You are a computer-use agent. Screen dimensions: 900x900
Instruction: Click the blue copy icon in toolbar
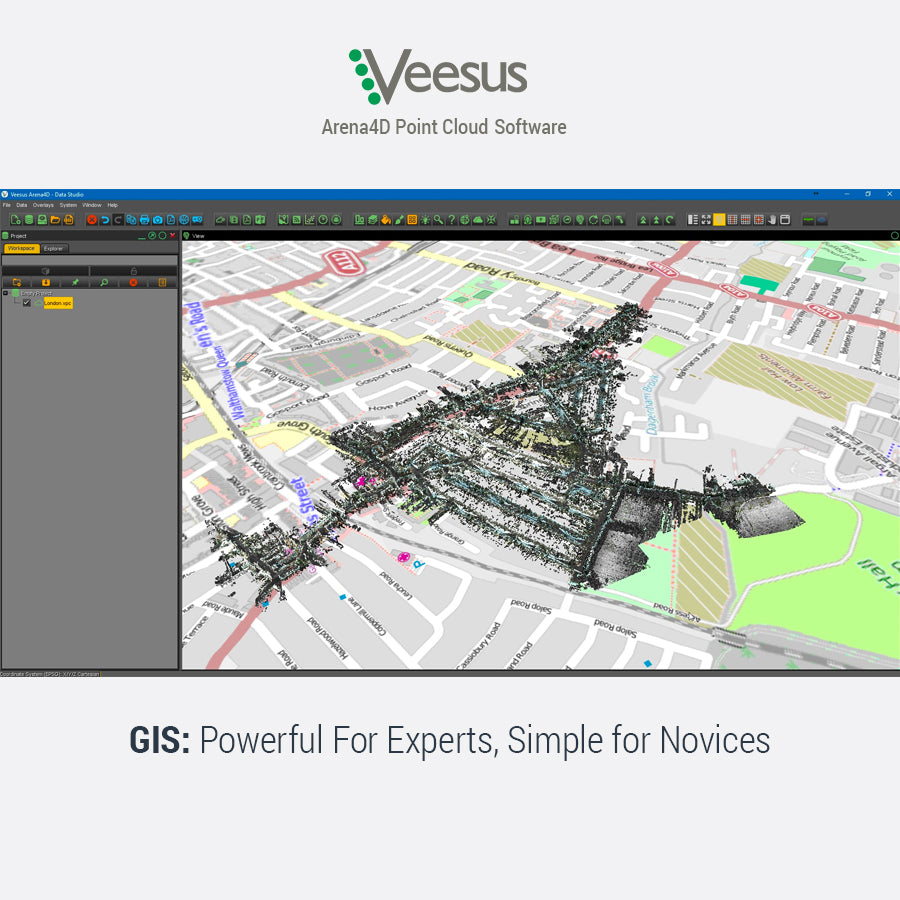click(131, 220)
